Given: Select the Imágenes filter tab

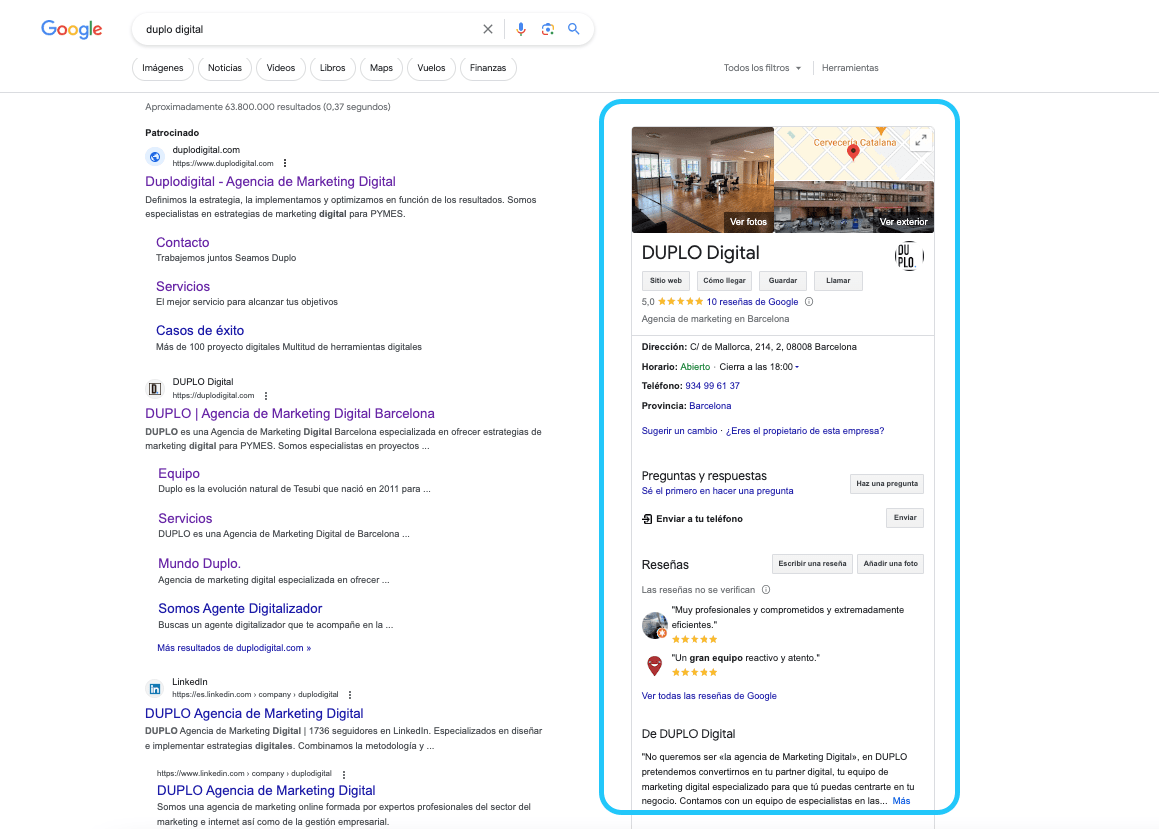Looking at the screenshot, I should pyautogui.click(x=163, y=68).
